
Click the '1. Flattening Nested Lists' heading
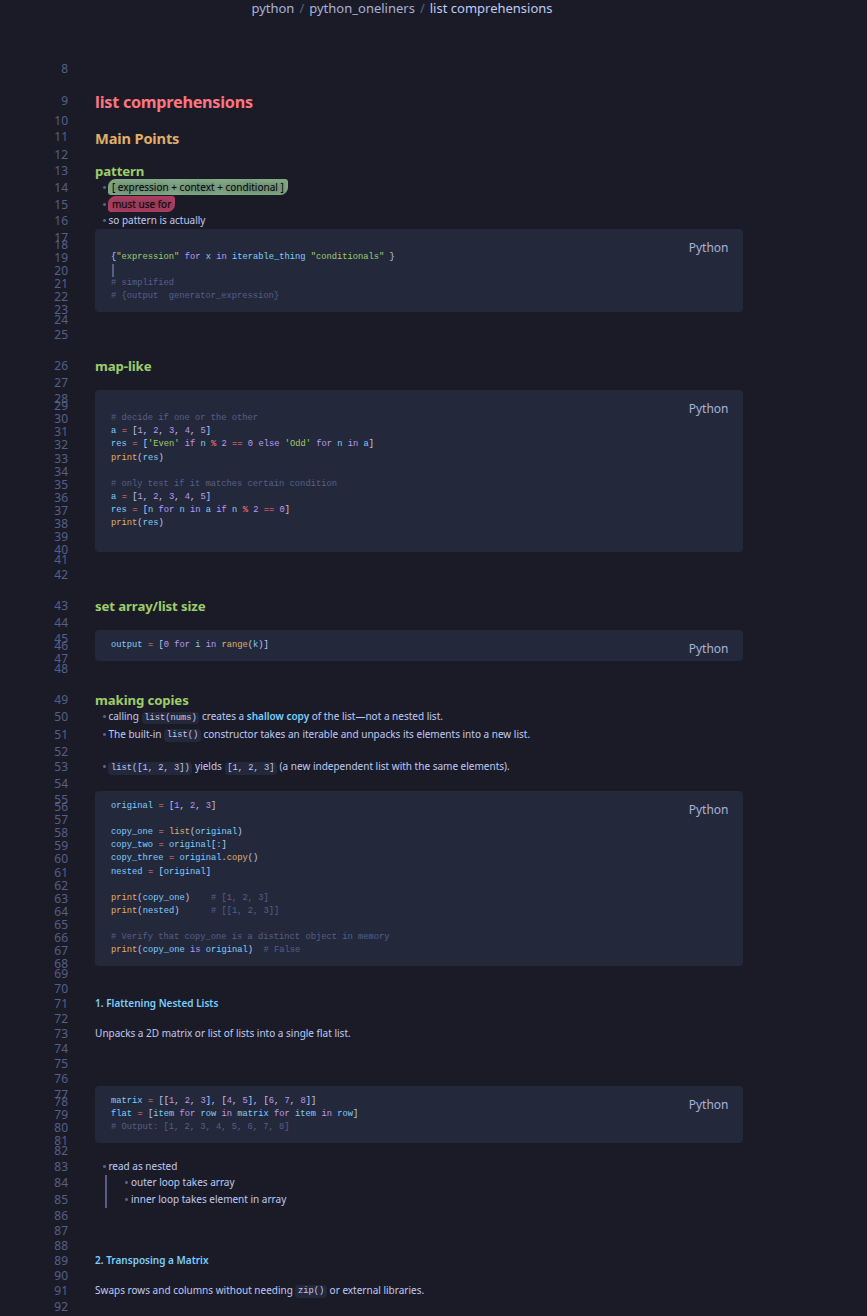[157, 1003]
